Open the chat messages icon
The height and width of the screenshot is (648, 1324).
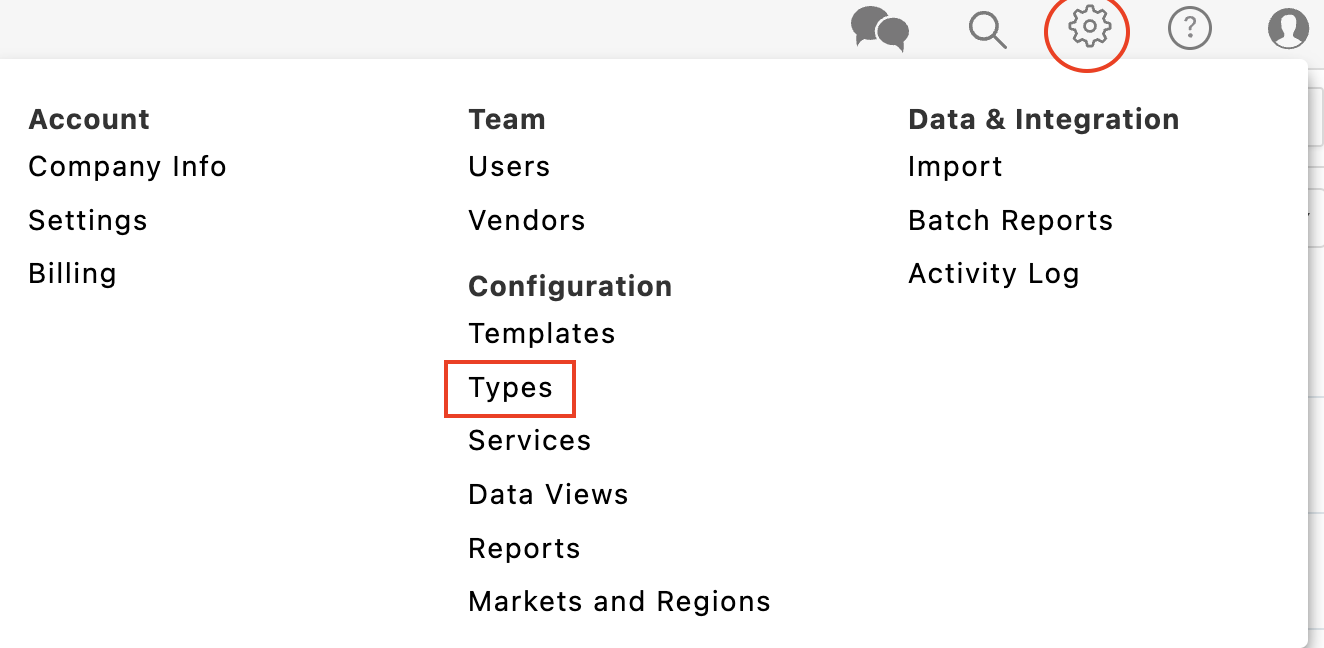(x=880, y=29)
